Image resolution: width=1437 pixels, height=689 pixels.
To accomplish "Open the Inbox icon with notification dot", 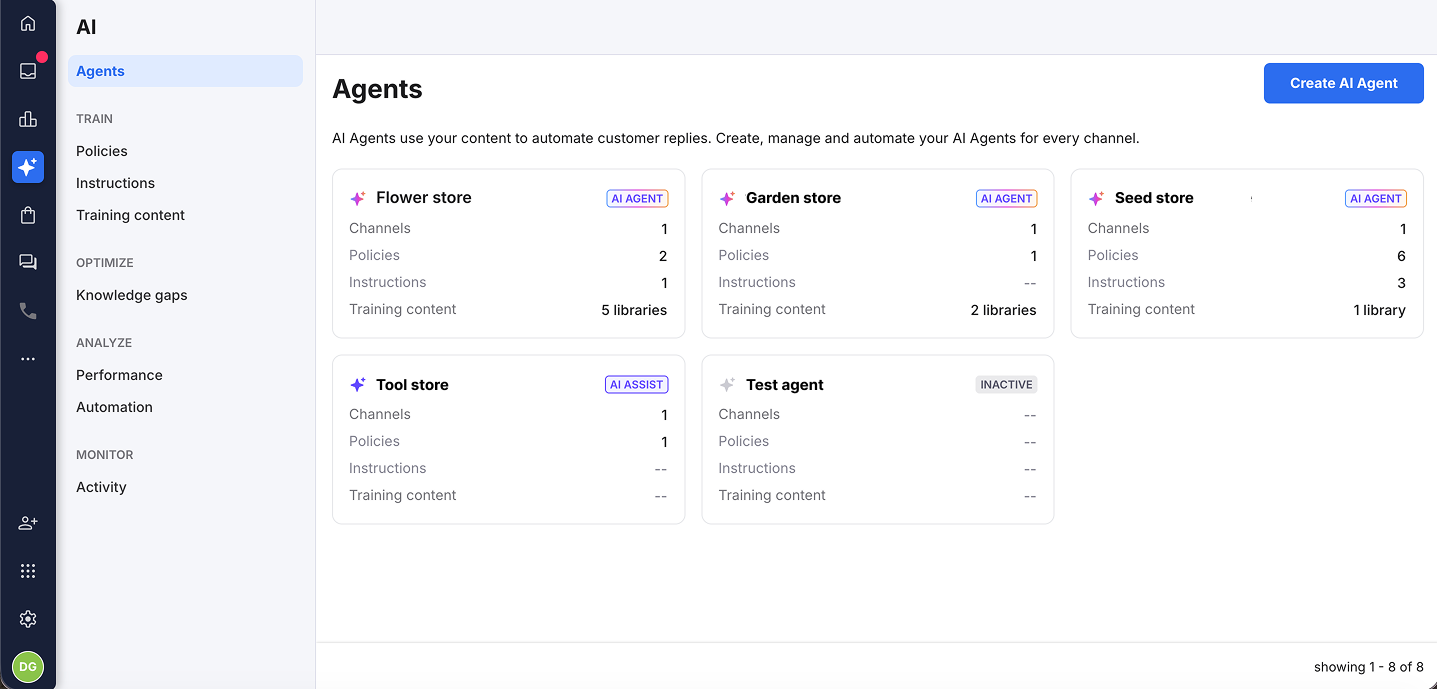I will click(x=28, y=71).
